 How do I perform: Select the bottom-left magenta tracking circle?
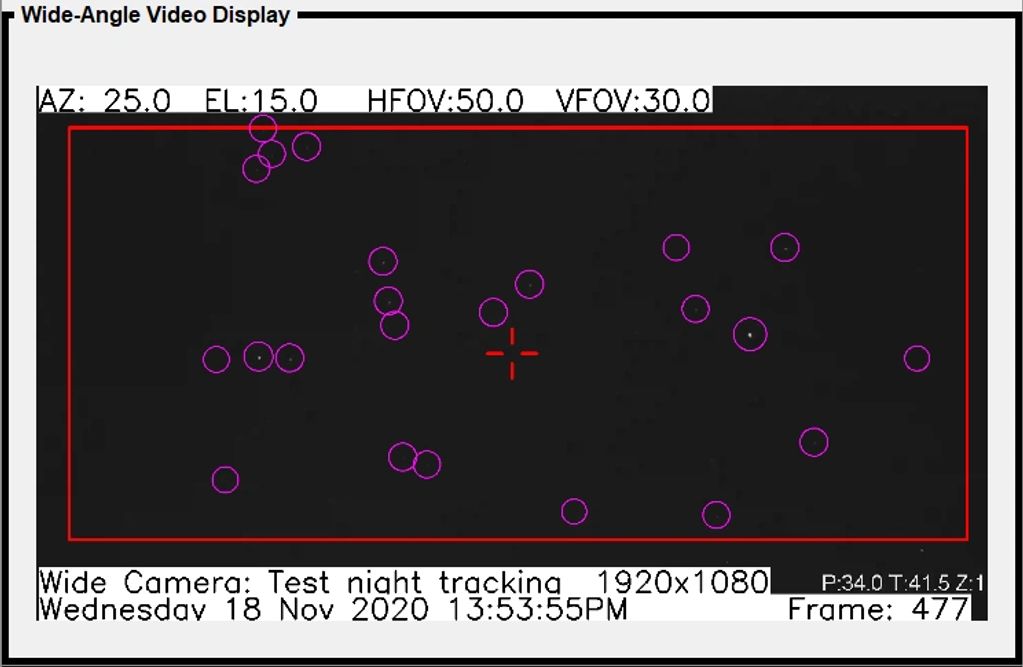tap(225, 480)
